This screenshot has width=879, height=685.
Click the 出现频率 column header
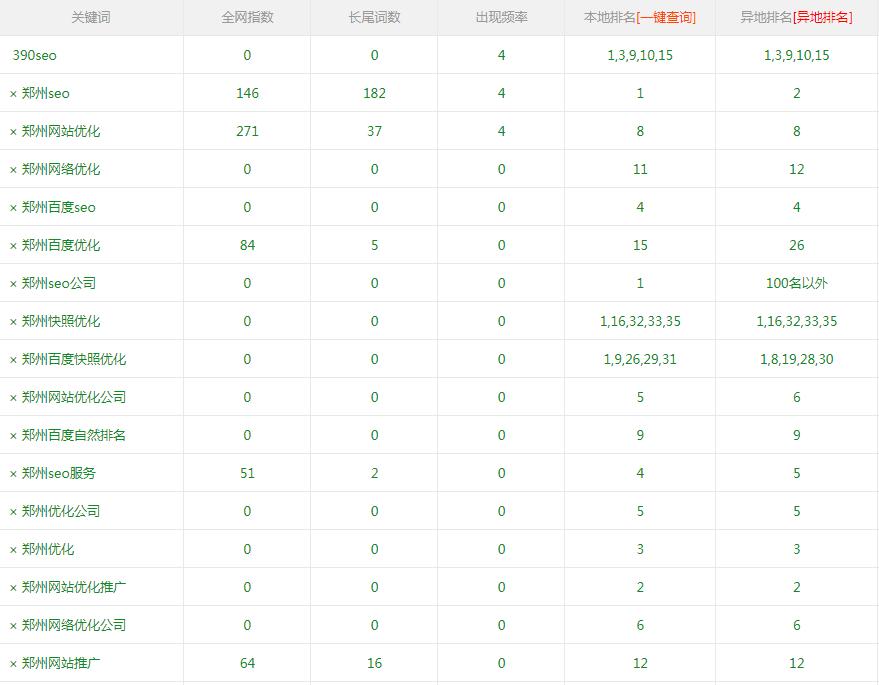click(501, 18)
